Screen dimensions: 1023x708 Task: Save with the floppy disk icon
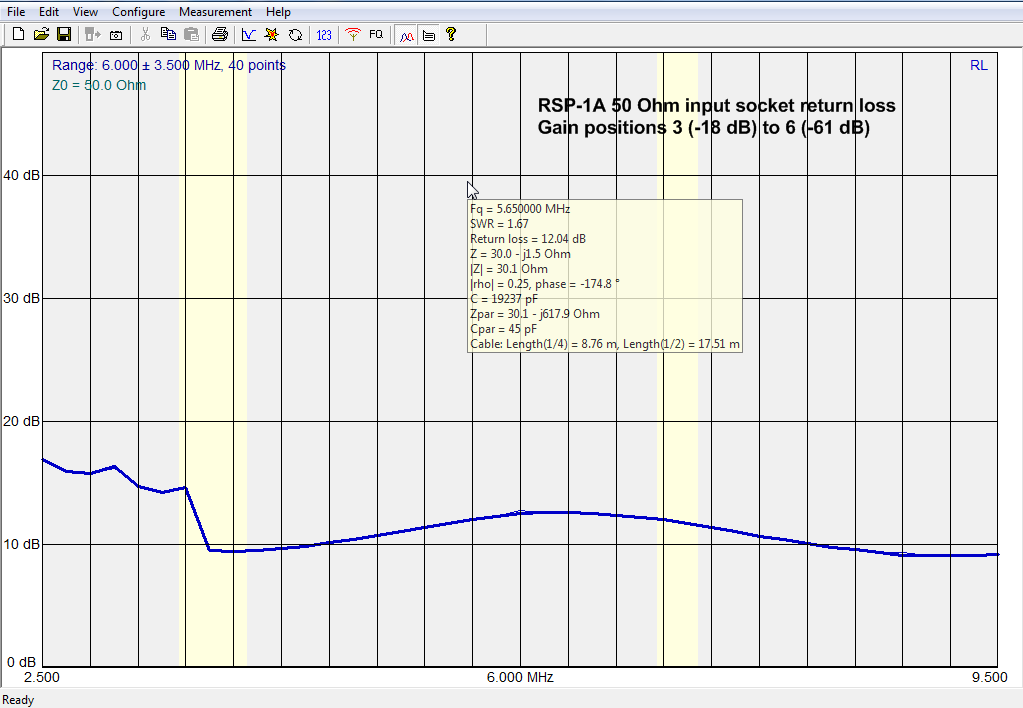64,35
